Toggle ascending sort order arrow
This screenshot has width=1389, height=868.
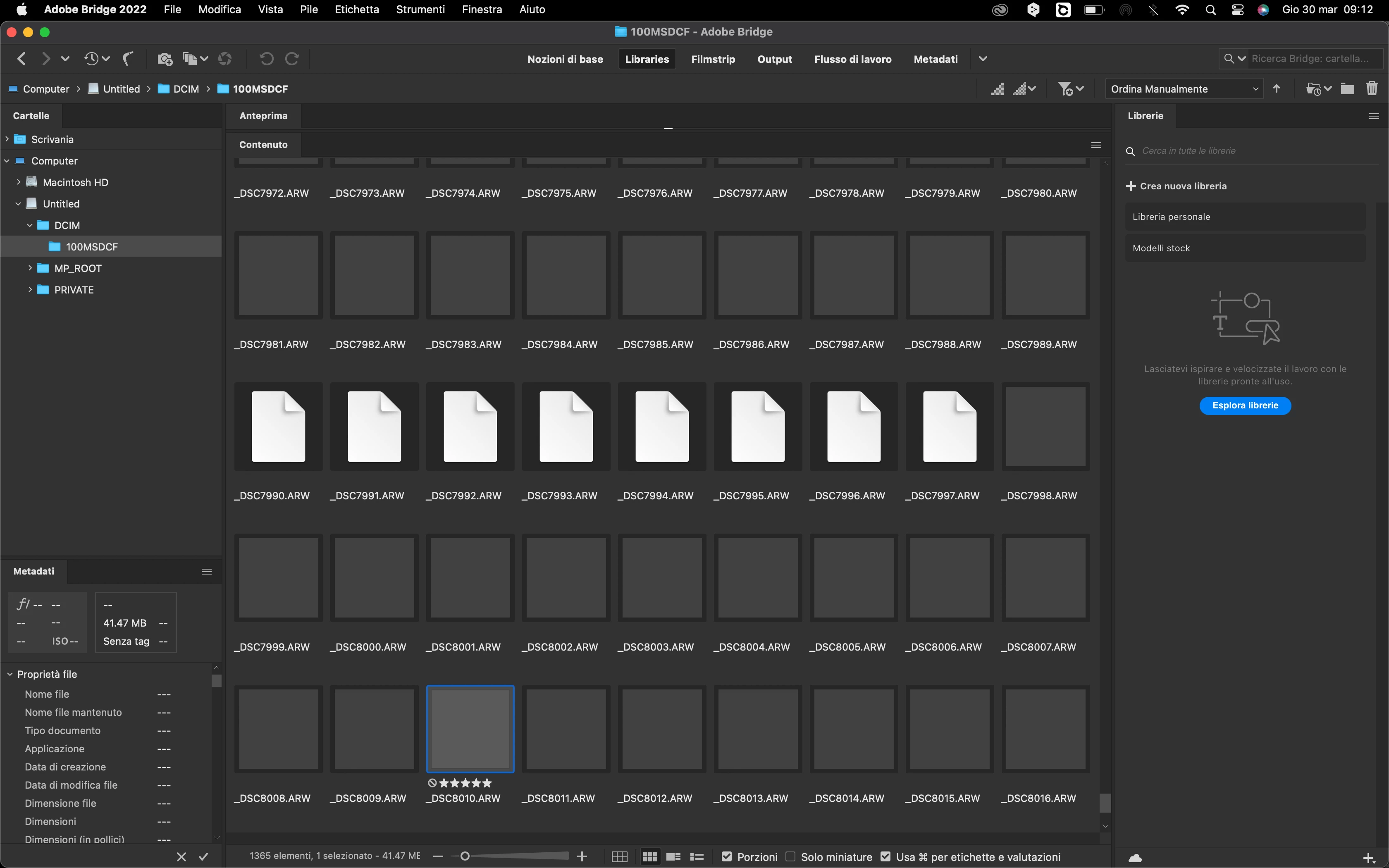pyautogui.click(x=1277, y=88)
